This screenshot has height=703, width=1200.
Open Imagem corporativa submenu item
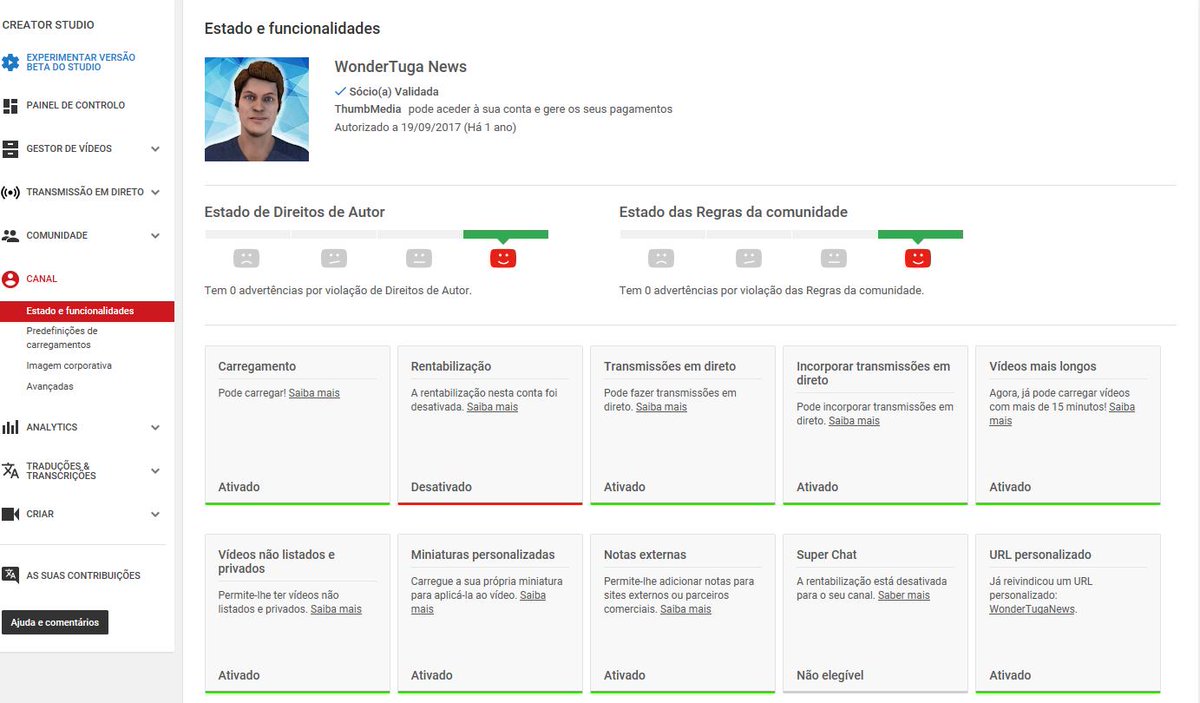69,366
